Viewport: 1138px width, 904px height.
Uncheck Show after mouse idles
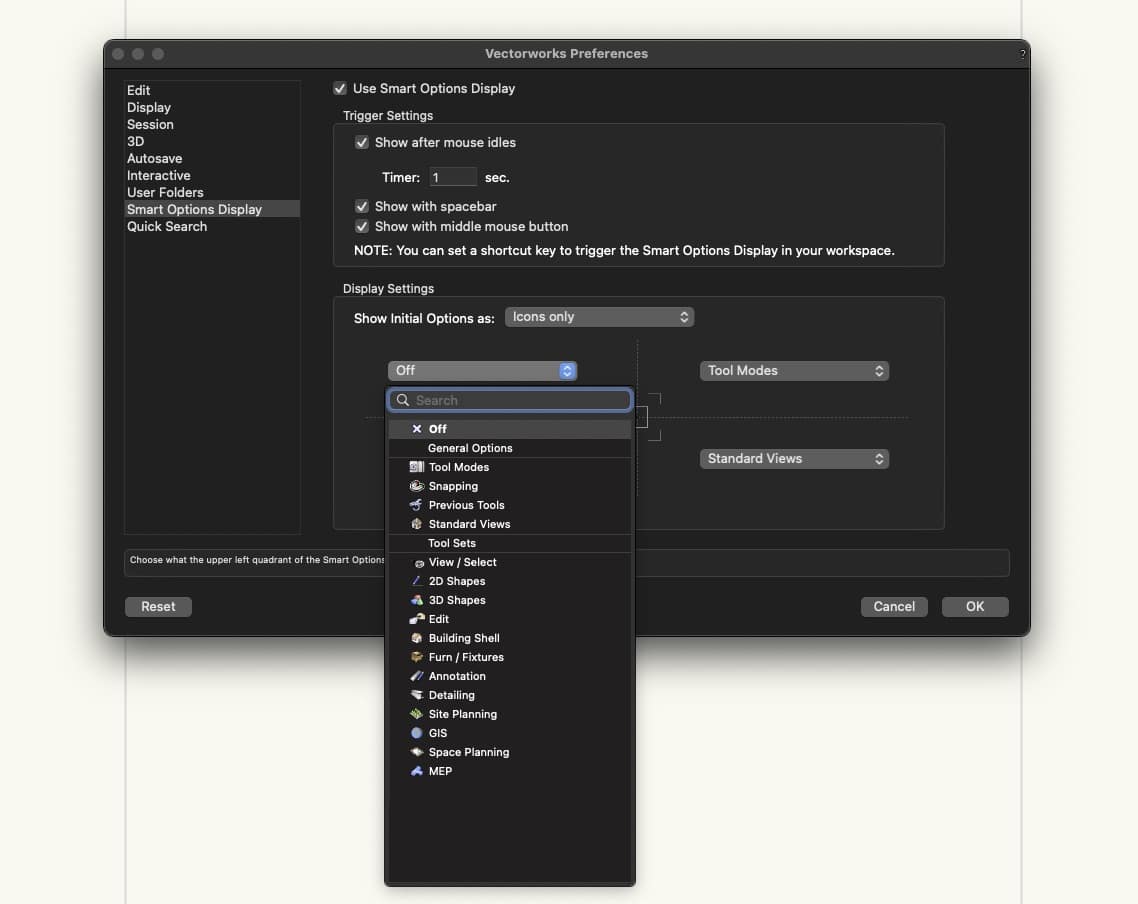point(361,142)
